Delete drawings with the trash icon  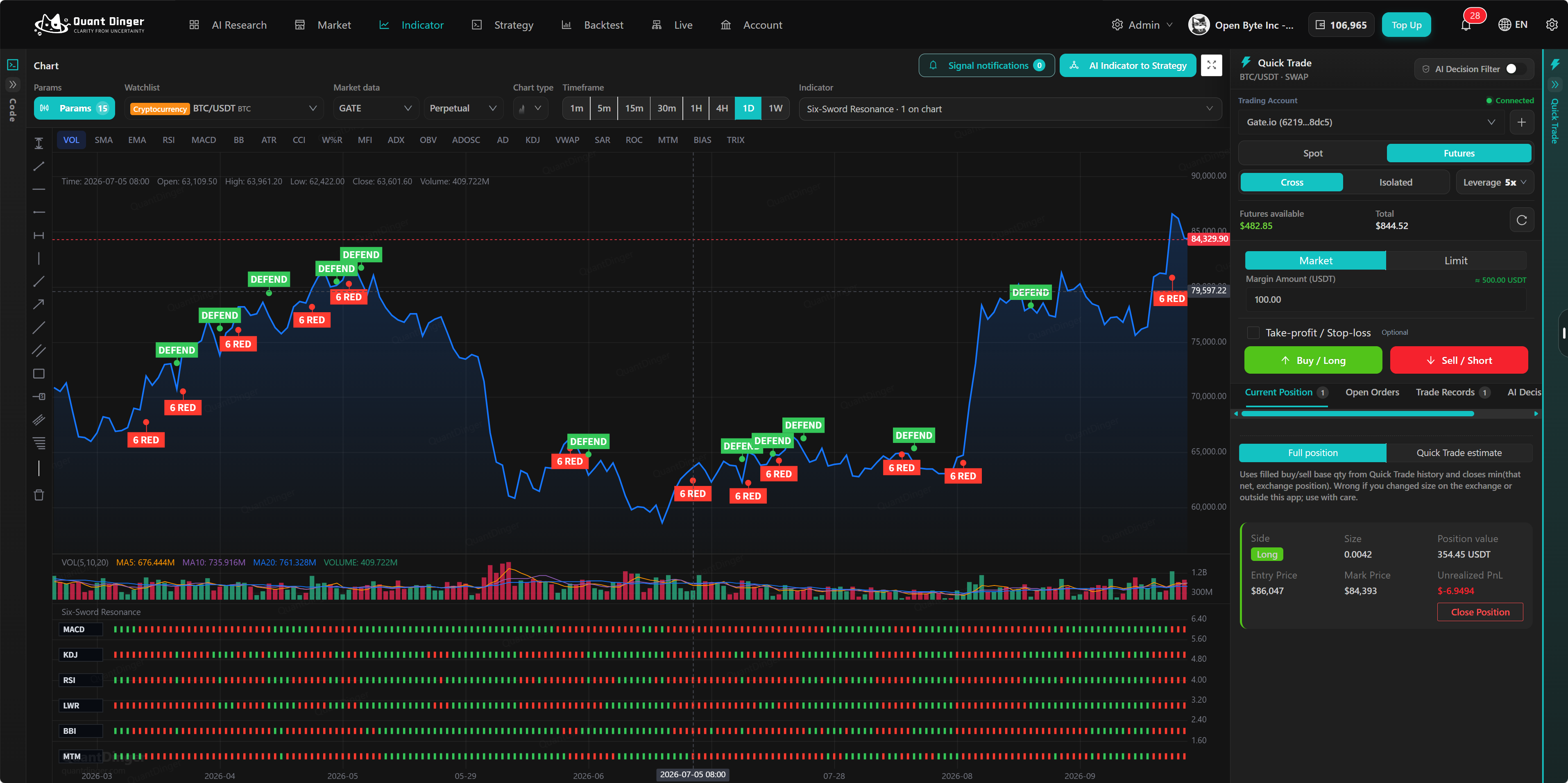point(39,495)
